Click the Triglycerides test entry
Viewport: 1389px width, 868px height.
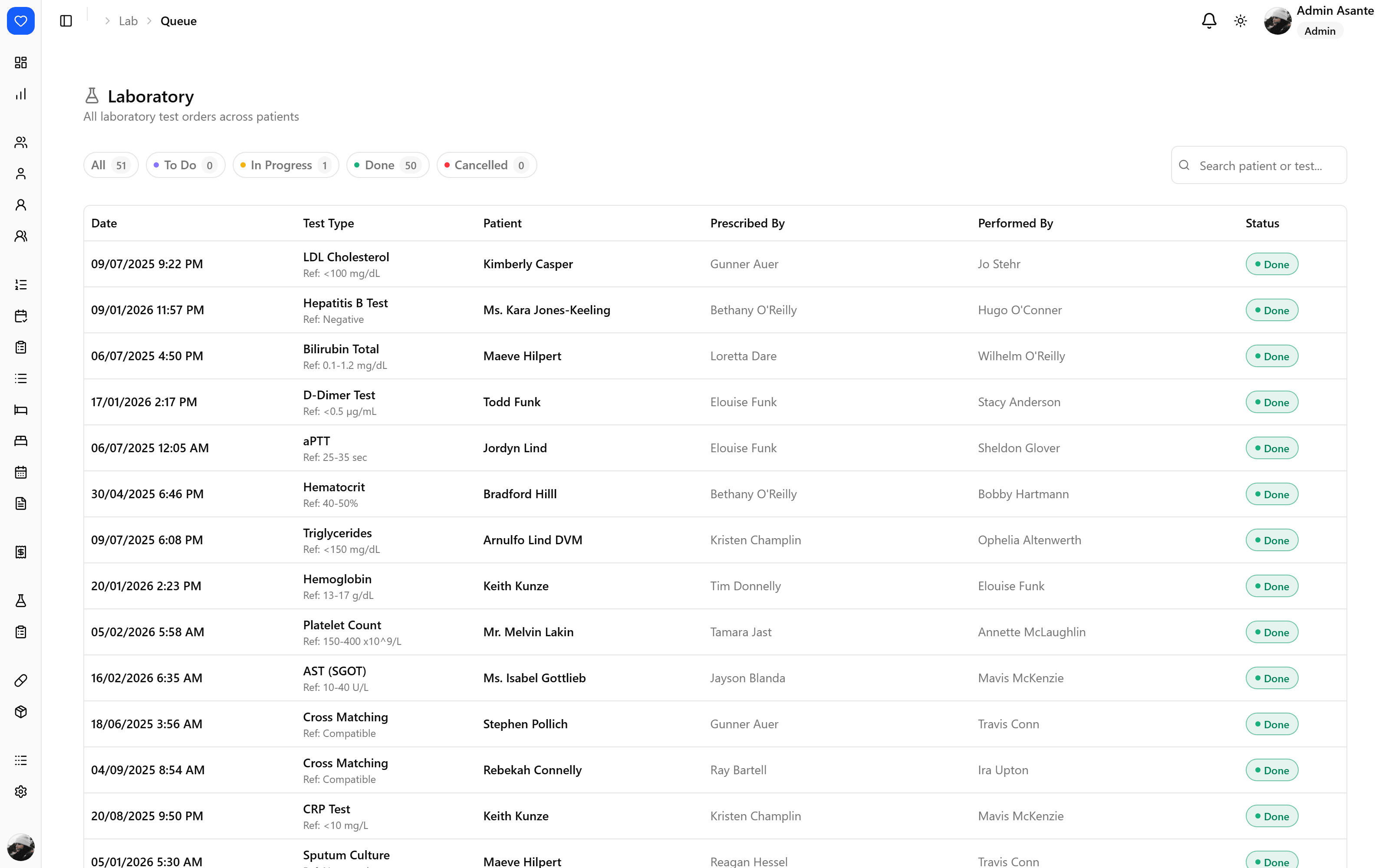pyautogui.click(x=338, y=533)
